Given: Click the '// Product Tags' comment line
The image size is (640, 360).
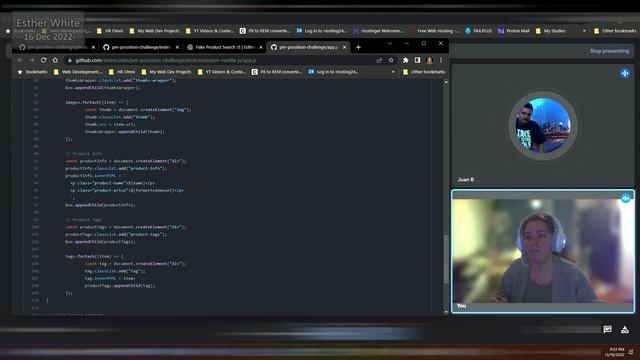Looking at the screenshot, I should click(x=83, y=220).
